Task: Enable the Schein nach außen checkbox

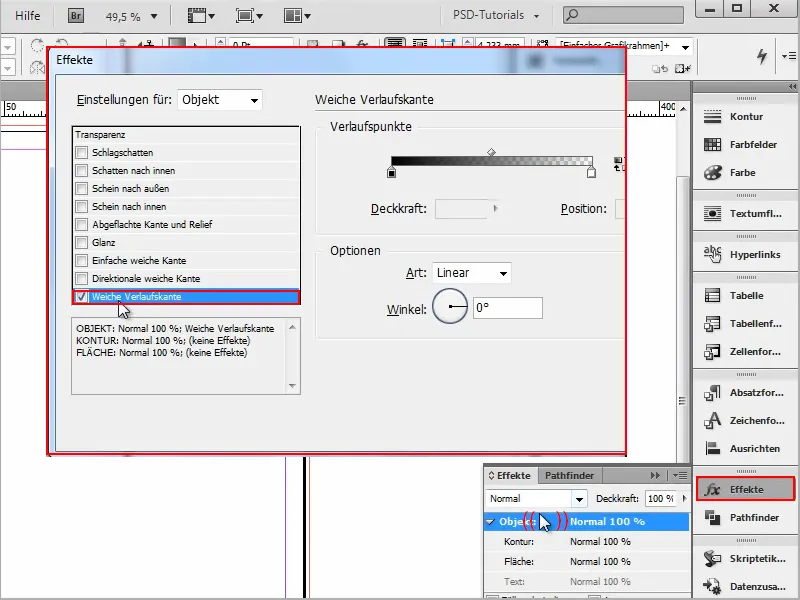Action: tap(81, 189)
